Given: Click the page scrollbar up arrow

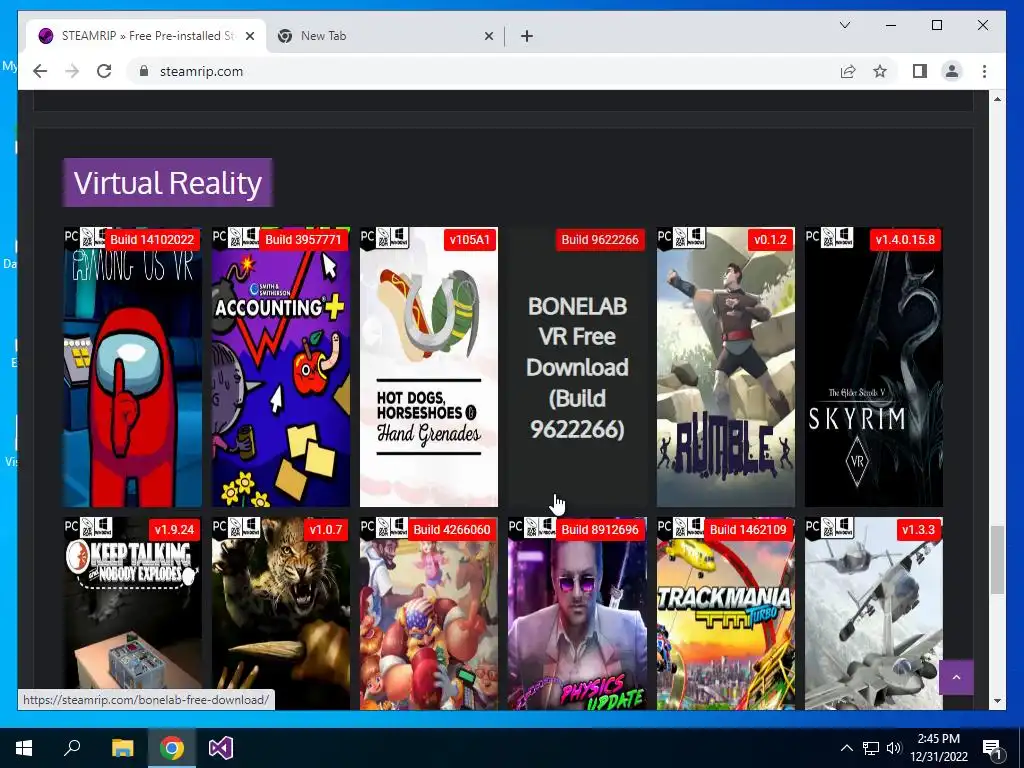Looking at the screenshot, I should 997,99.
